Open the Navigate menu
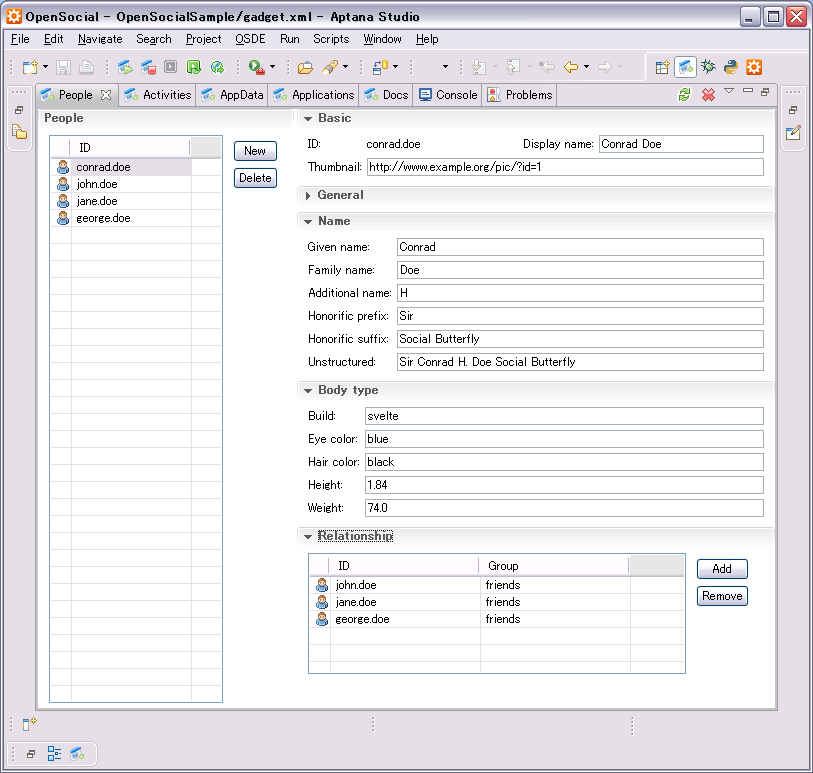Image resolution: width=813 pixels, height=773 pixels. click(100, 39)
